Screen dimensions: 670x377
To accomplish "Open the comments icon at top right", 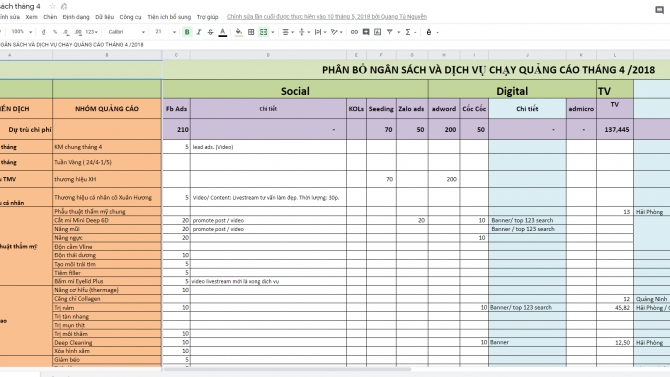I will [659, 10].
